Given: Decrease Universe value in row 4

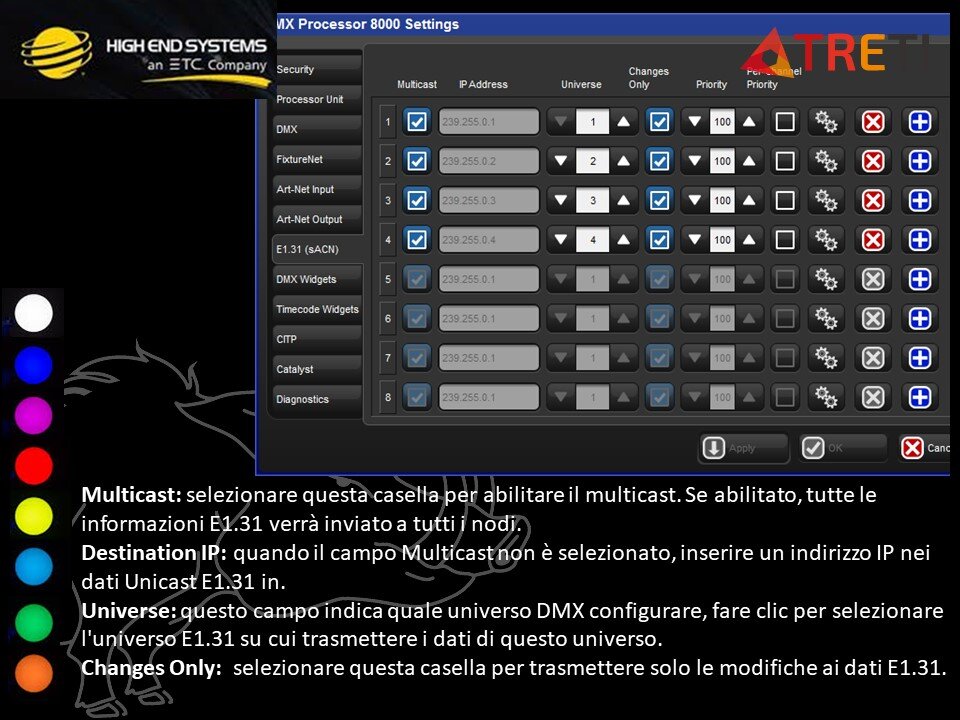Looking at the screenshot, I should tap(561, 240).
